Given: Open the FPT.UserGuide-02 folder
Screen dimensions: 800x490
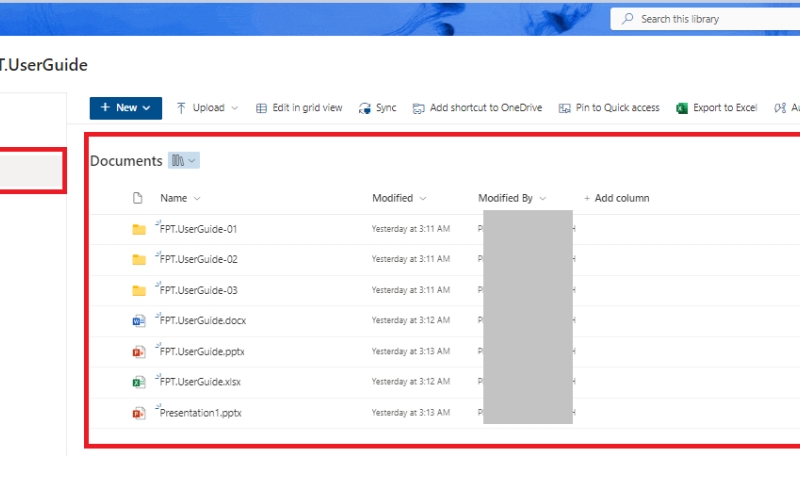Looking at the screenshot, I should click(198, 260).
